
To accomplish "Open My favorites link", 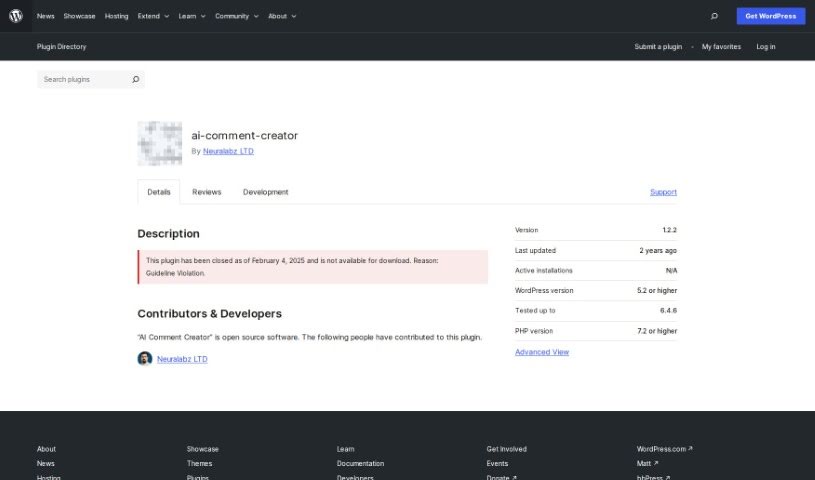I will [721, 47].
